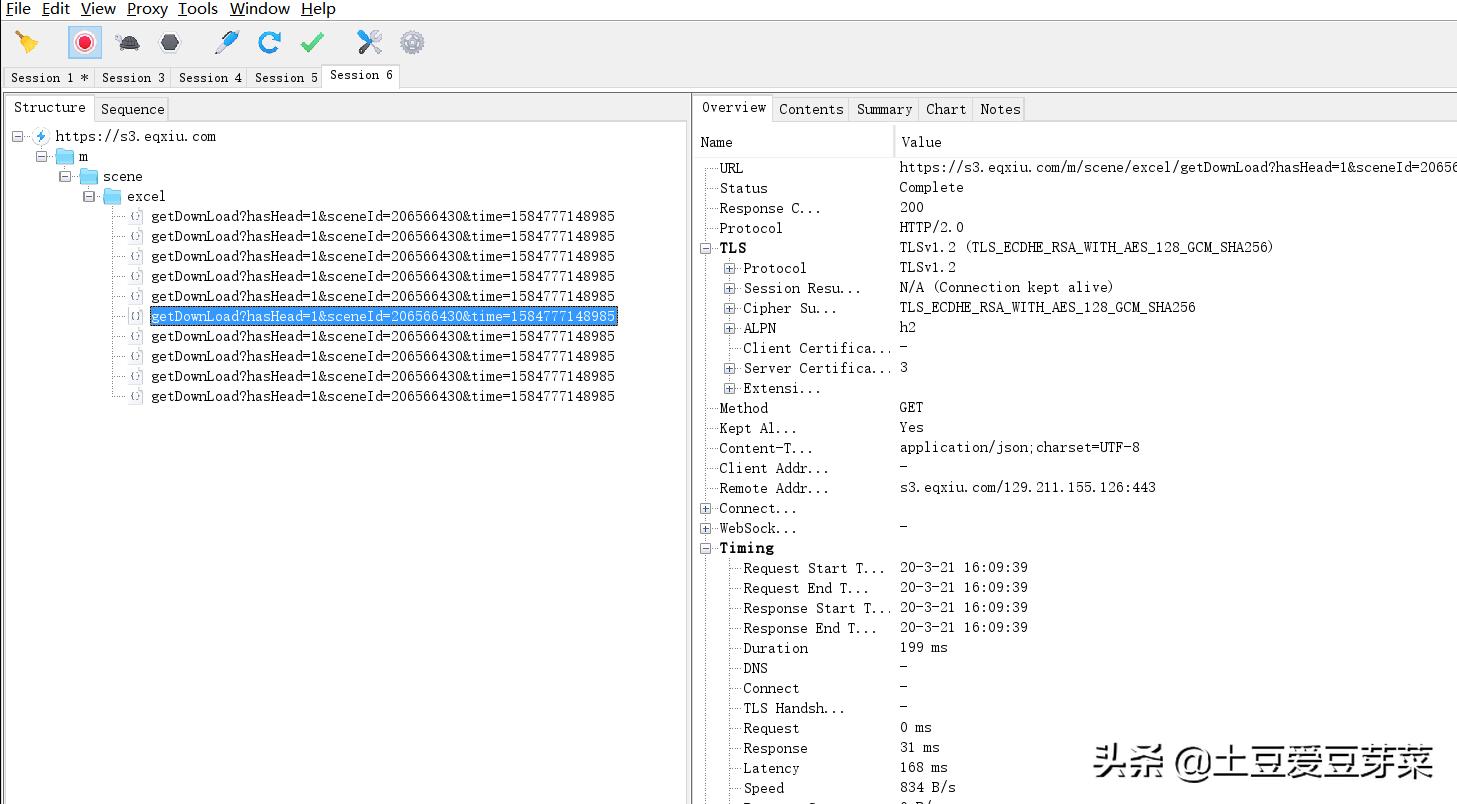1457x804 pixels.
Task: Open the Proxy menu
Action: pos(147,9)
